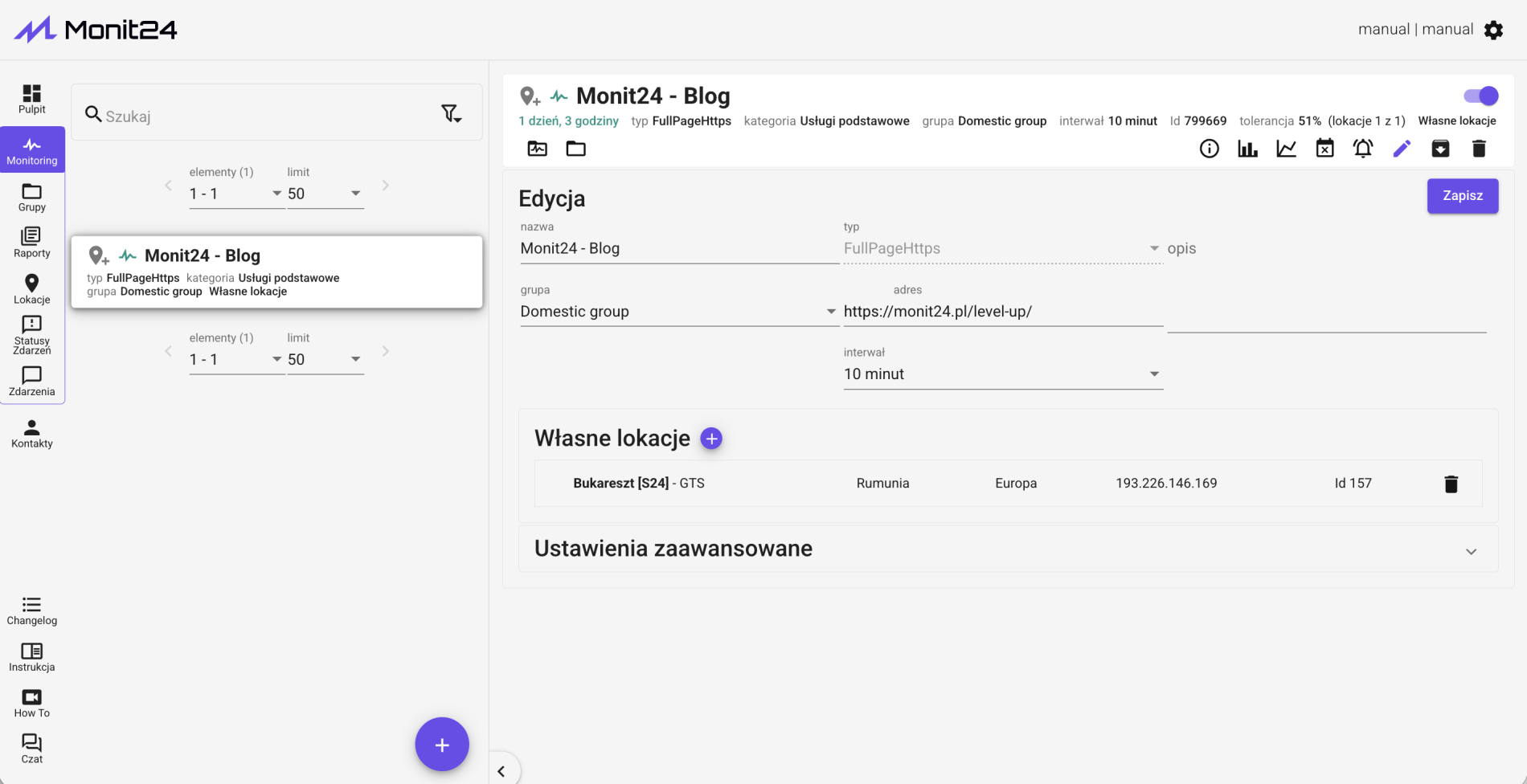Open the top limit 50 dropdown
This screenshot has width=1527, height=784.
[325, 194]
